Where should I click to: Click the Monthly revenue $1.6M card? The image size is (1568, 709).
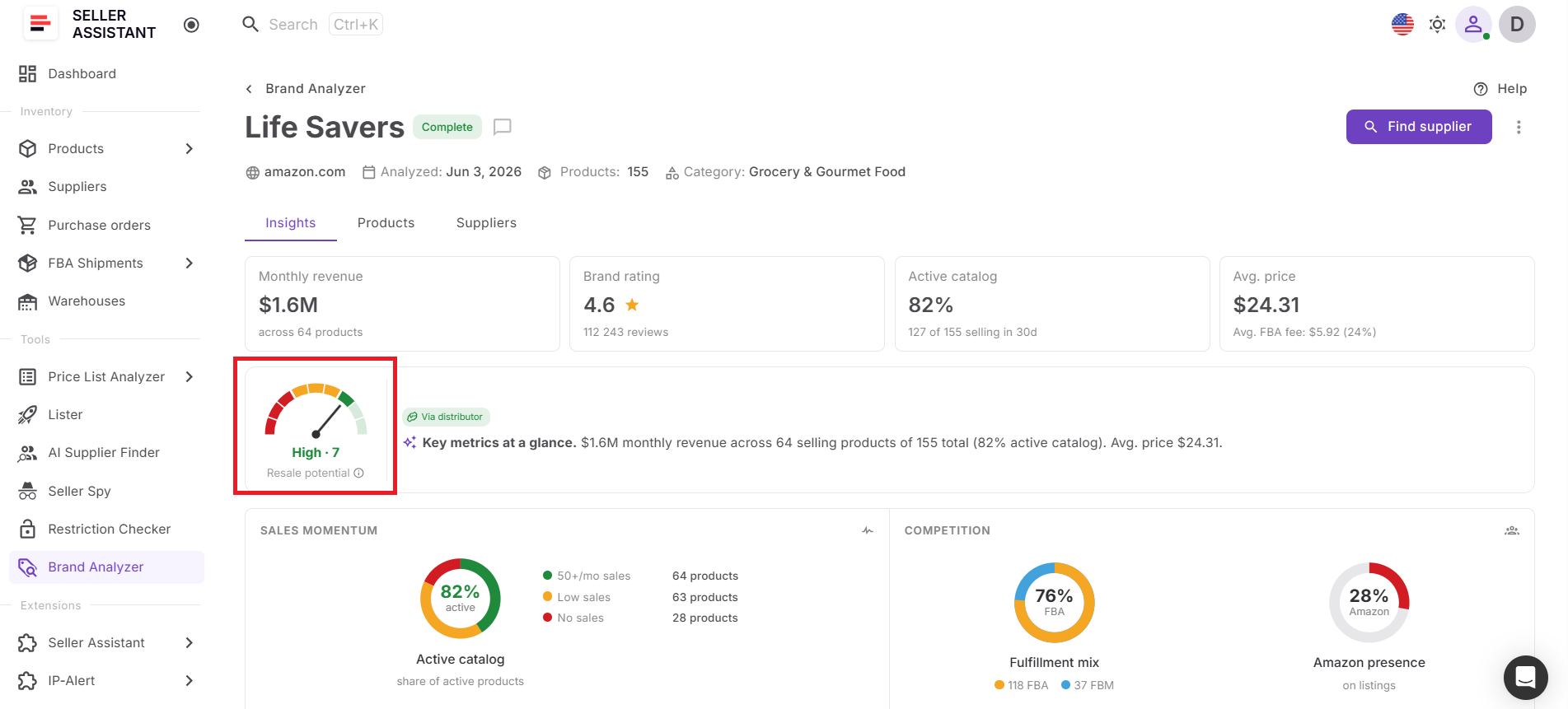pyautogui.click(x=402, y=304)
